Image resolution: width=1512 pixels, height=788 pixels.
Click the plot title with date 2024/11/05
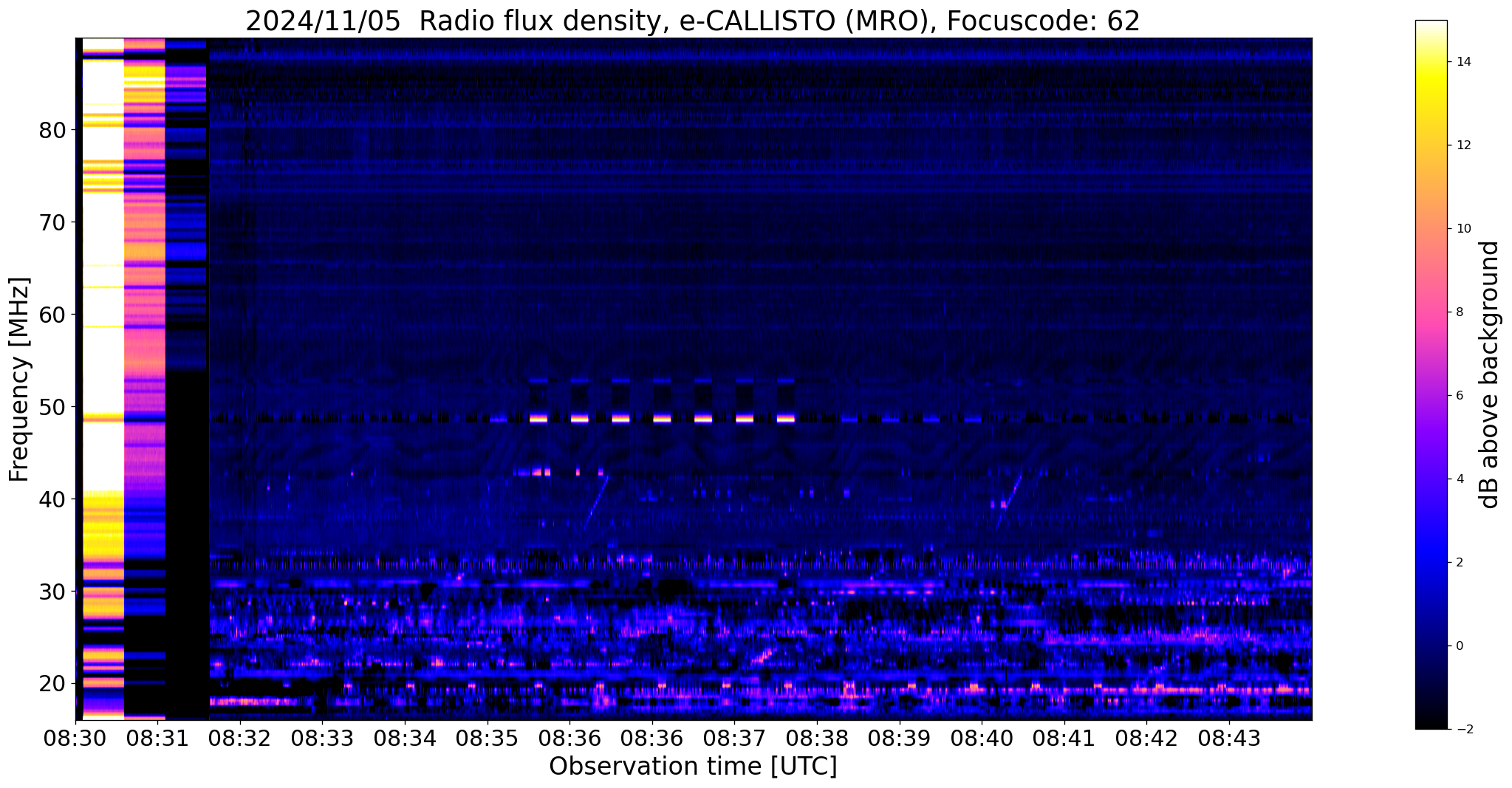pyautogui.click(x=693, y=21)
